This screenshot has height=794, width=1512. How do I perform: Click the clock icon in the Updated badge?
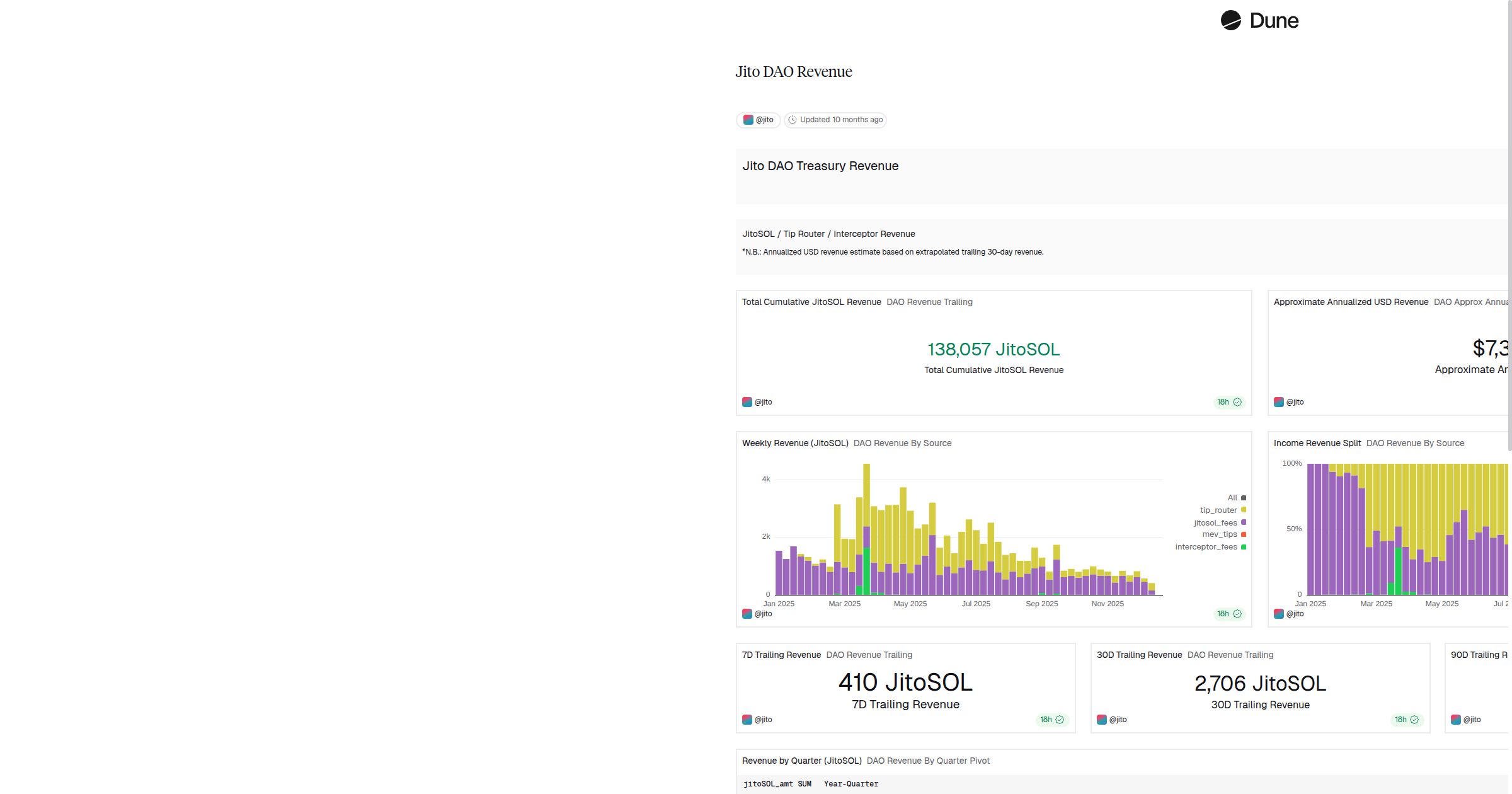(793, 120)
